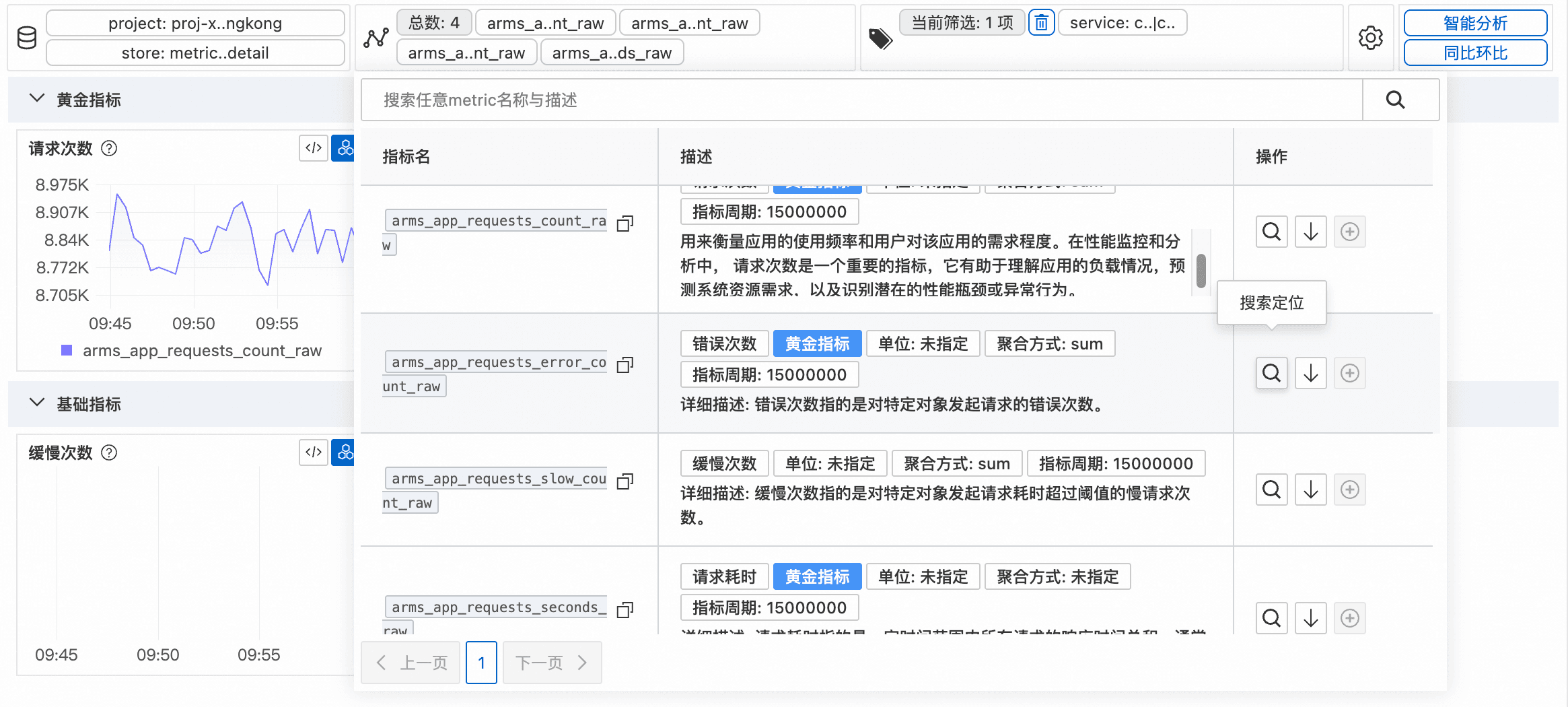Click the database store icon
1568x707 pixels.
(x=27, y=38)
